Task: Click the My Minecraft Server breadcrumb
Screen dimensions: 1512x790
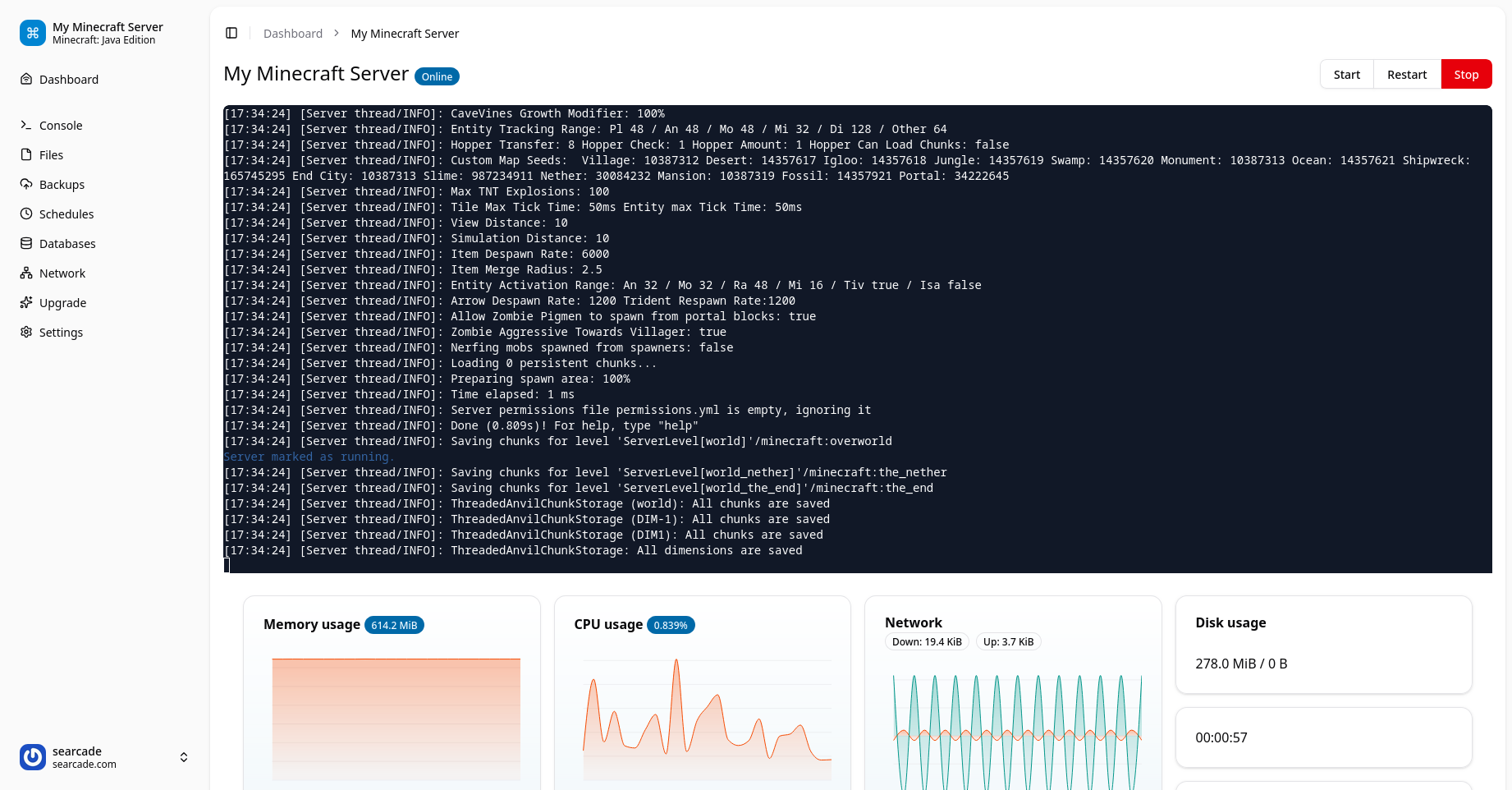Action: click(x=405, y=33)
